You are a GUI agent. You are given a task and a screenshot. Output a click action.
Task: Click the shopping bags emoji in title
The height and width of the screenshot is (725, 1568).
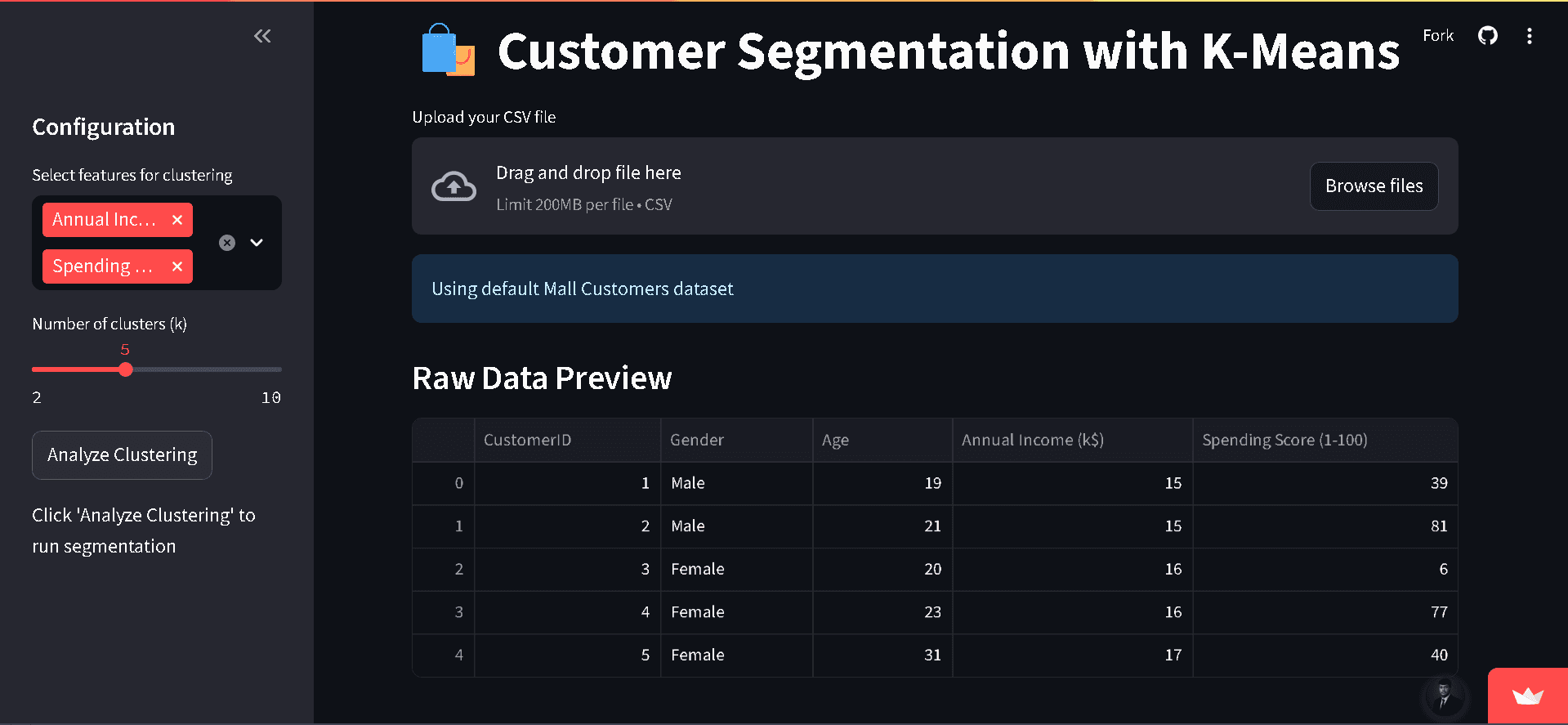pos(448,51)
